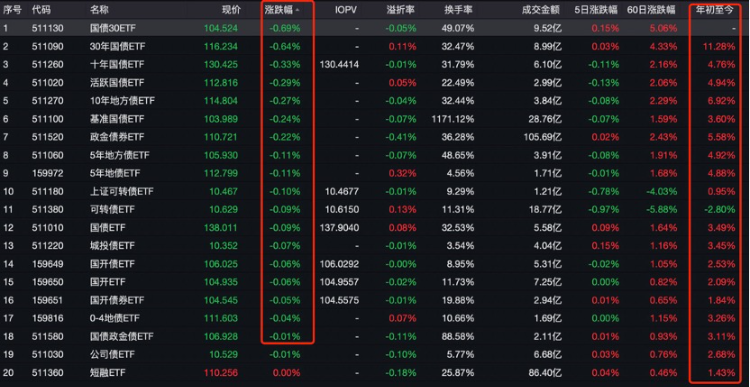750x387 pixels.
Task: Sort table by 现价 column
Action: 232,10
